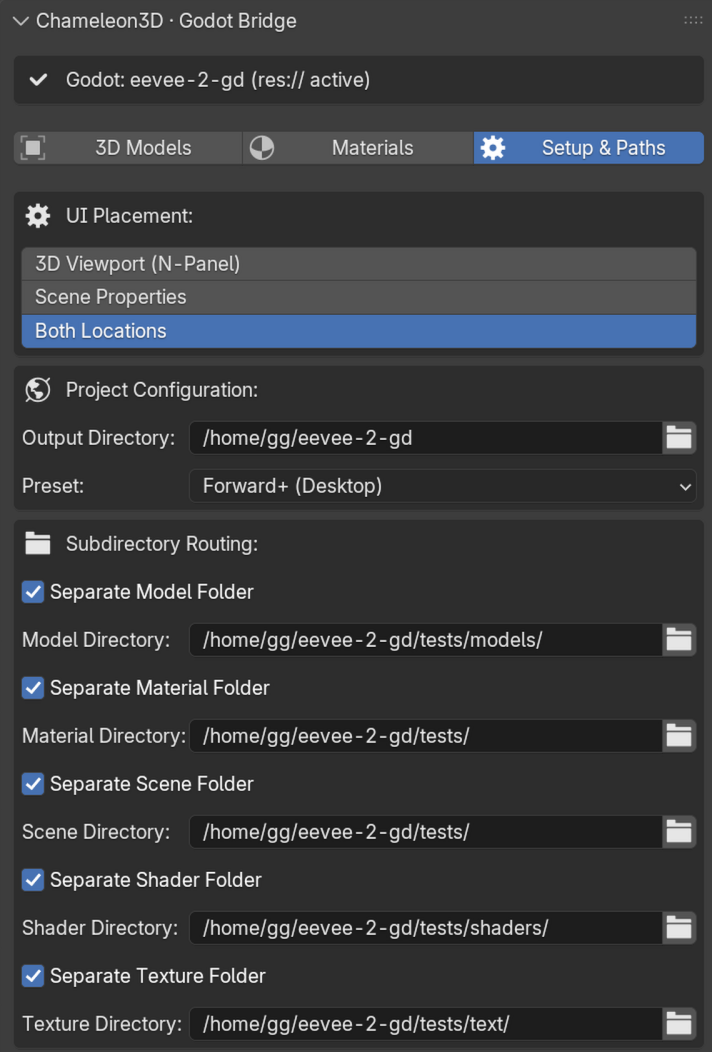Choose 3D Viewport (N-Panel) placement
This screenshot has height=1052, width=712.
pyautogui.click(x=359, y=264)
